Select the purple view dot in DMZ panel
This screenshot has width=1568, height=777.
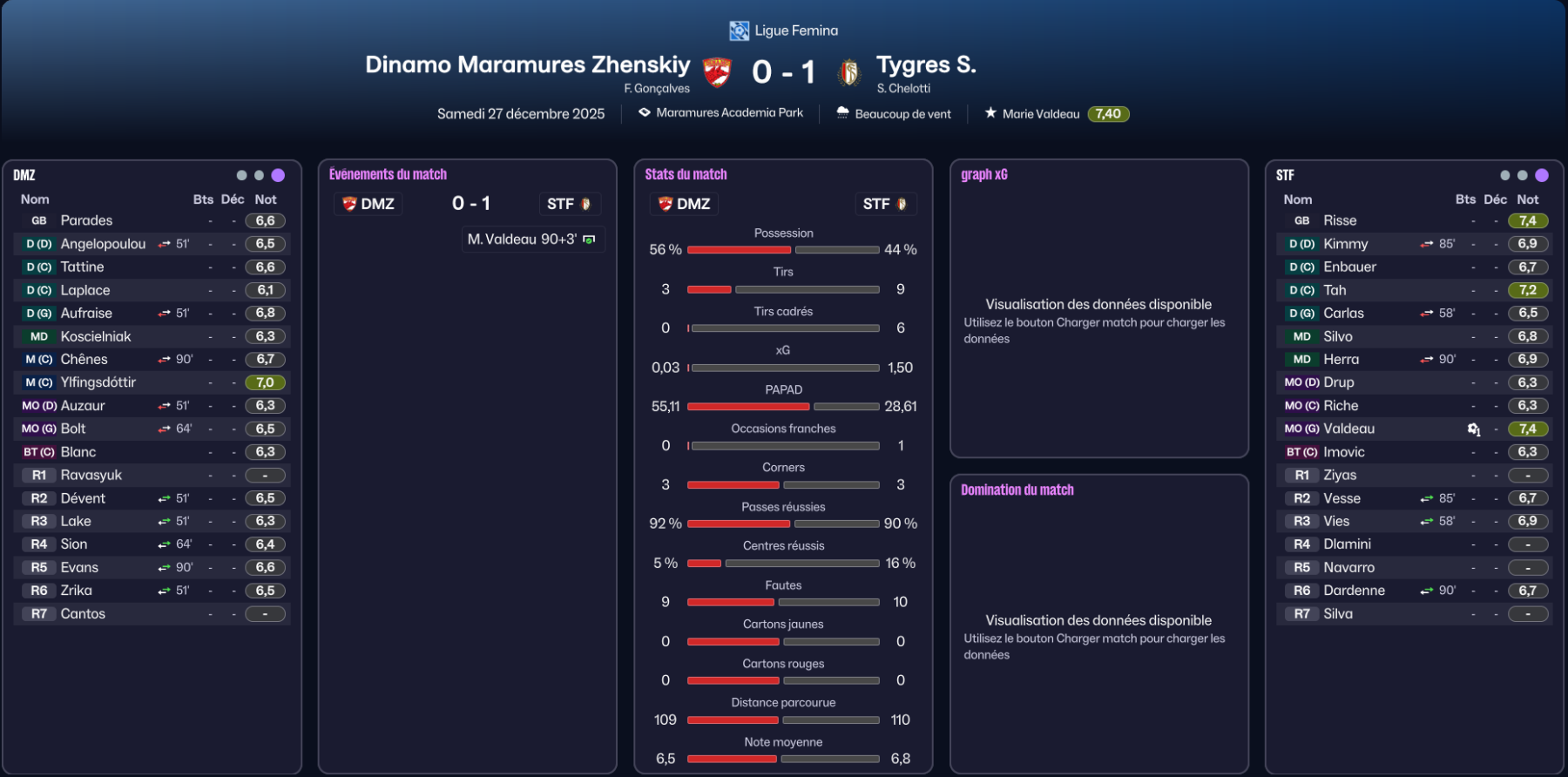[x=278, y=175]
